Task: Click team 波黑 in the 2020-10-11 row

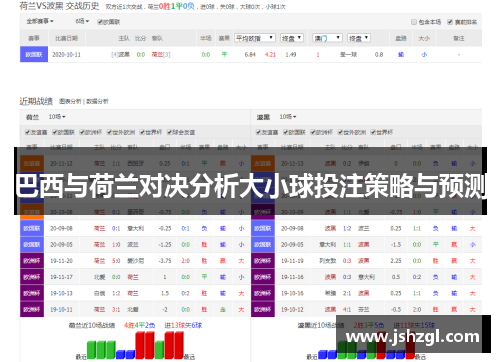Action: [124, 55]
